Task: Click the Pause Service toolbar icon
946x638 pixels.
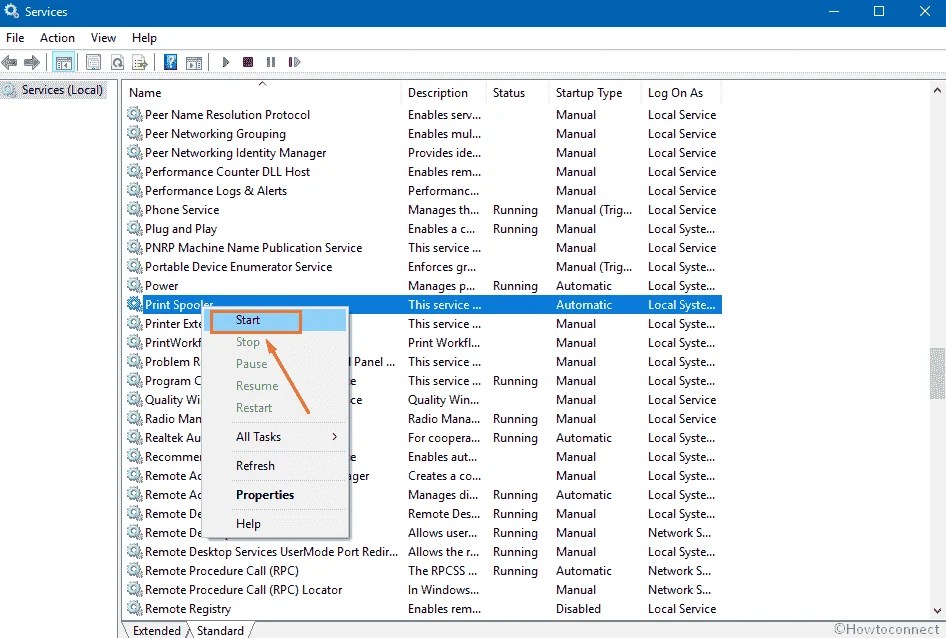Action: coord(270,62)
